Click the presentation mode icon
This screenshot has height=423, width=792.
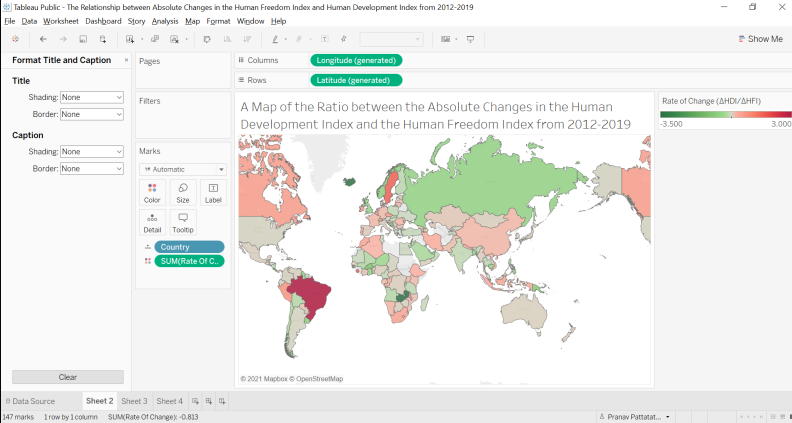(x=470, y=39)
